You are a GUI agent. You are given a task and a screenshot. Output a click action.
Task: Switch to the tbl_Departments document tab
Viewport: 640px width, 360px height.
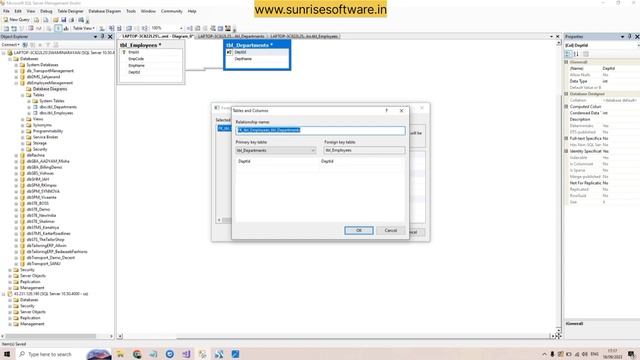click(x=231, y=36)
